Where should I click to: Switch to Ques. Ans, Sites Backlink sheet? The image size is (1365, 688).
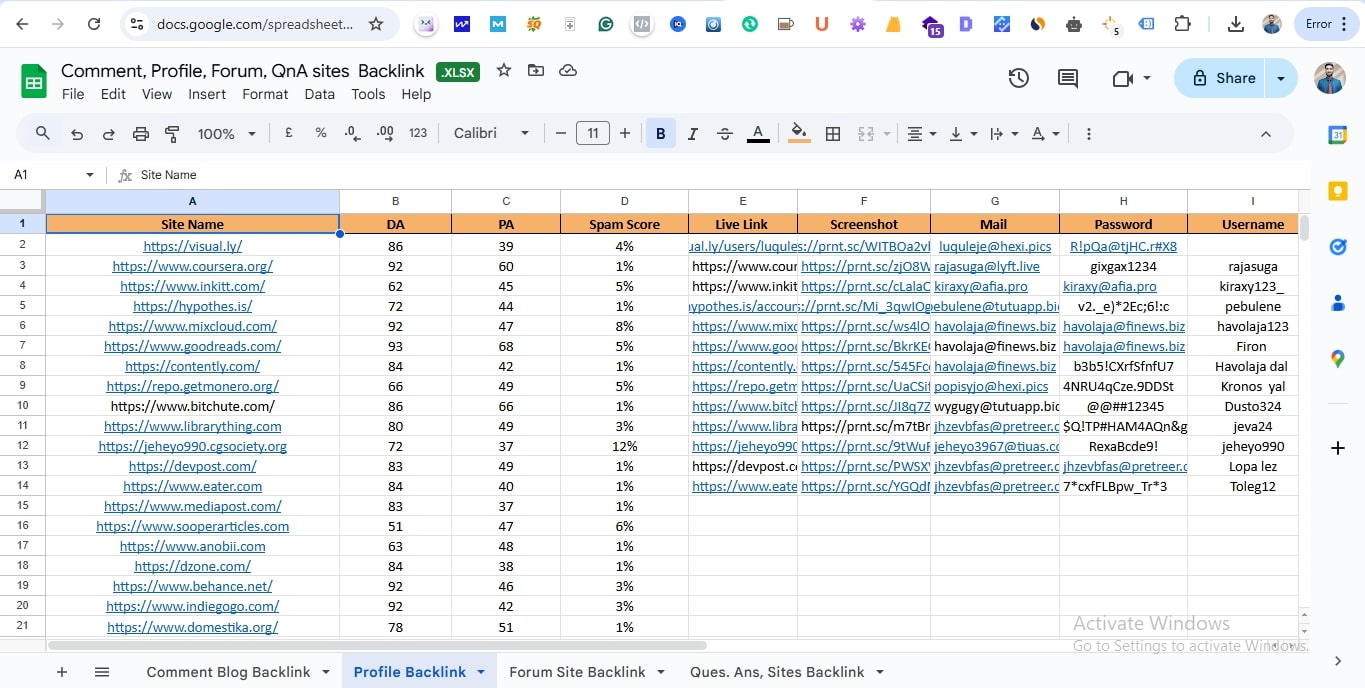point(777,672)
